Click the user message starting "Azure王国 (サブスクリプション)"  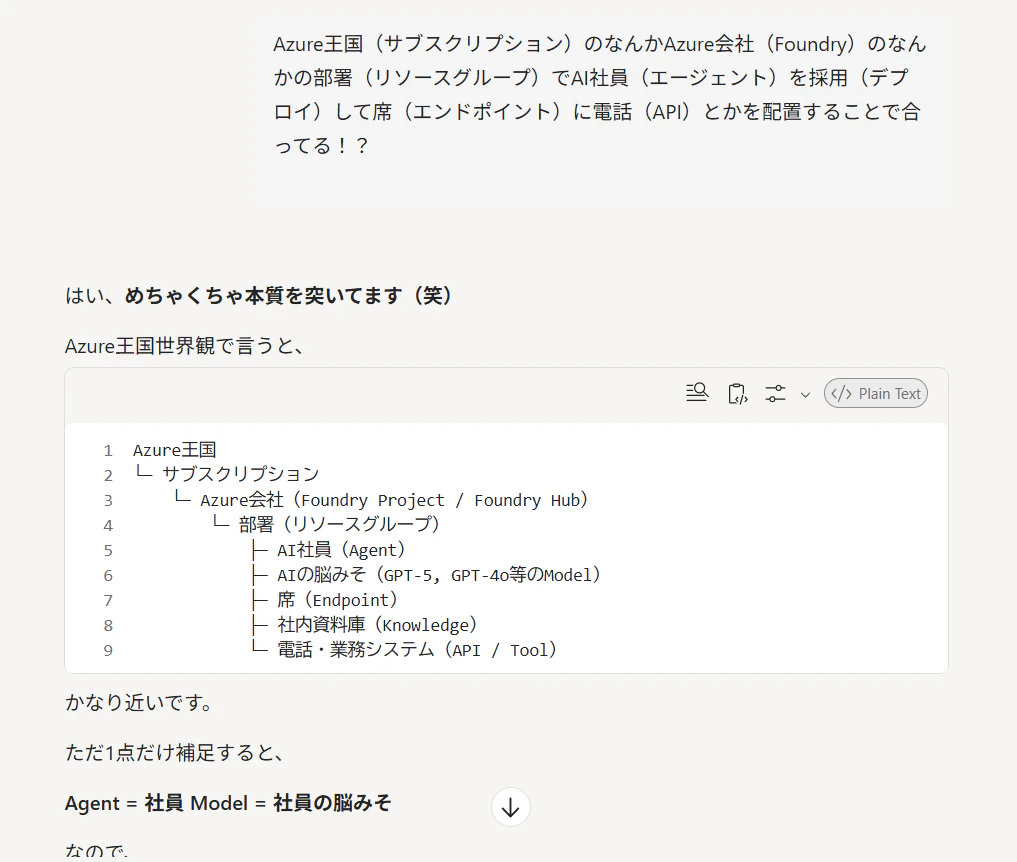coord(600,95)
